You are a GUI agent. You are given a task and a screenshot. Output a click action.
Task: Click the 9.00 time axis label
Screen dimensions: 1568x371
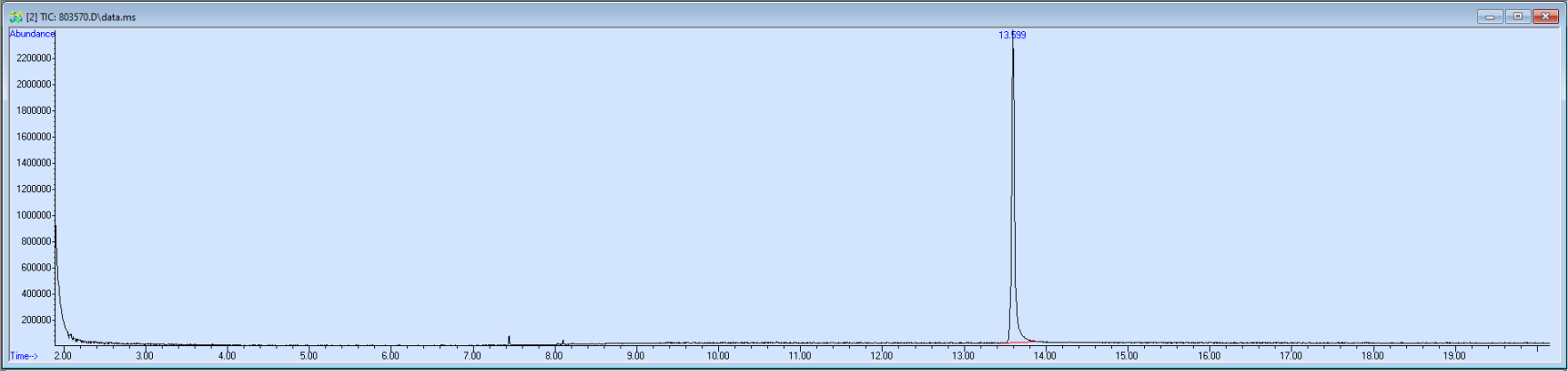pyautogui.click(x=636, y=356)
